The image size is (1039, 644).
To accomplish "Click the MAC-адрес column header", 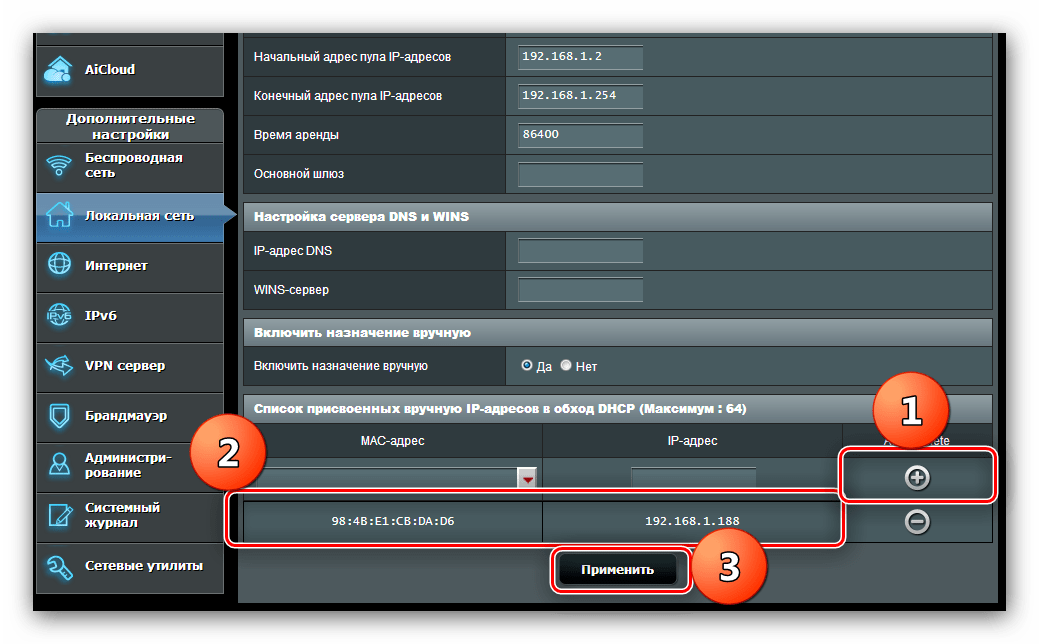I will [x=392, y=441].
